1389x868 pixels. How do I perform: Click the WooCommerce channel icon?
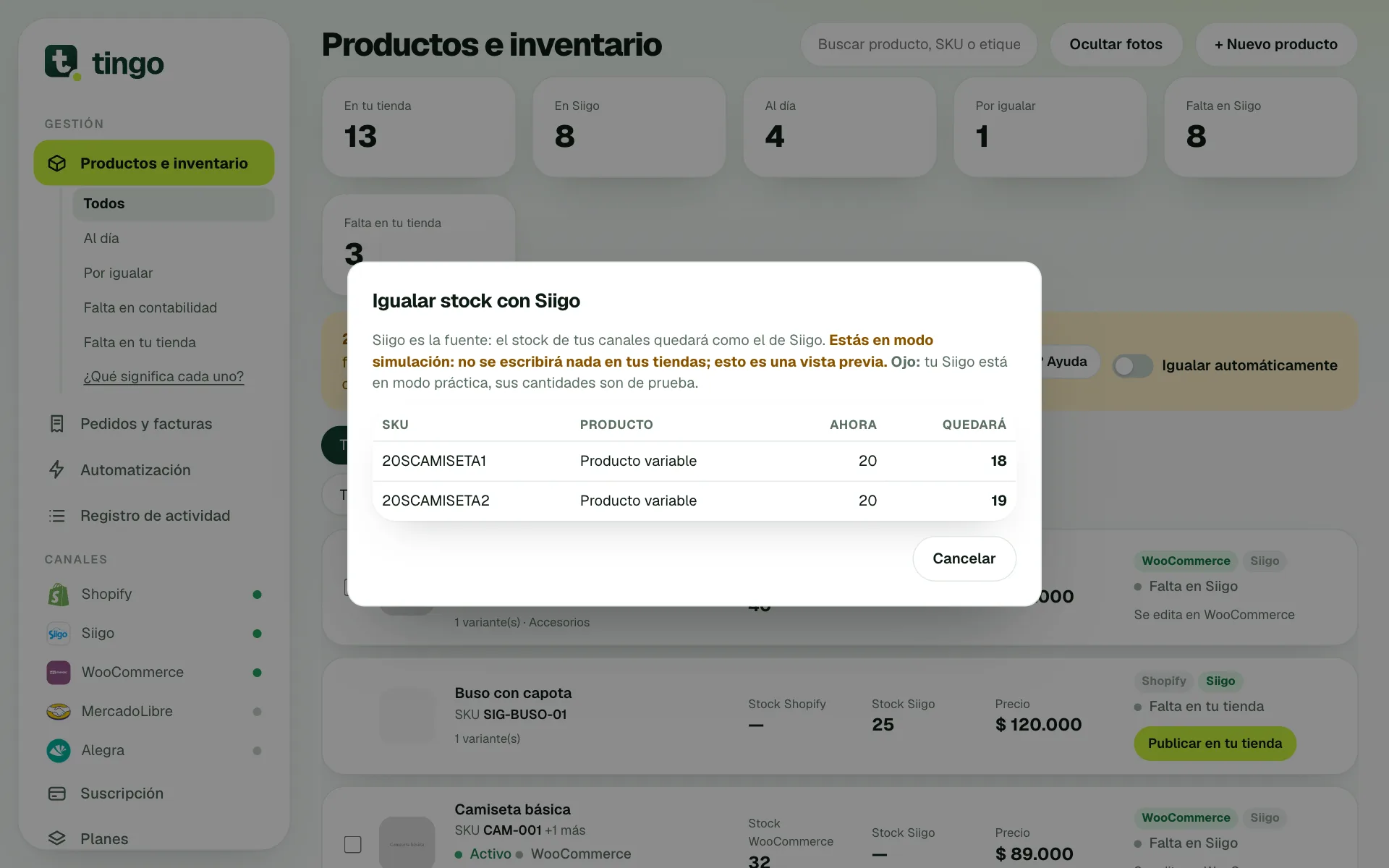59,673
